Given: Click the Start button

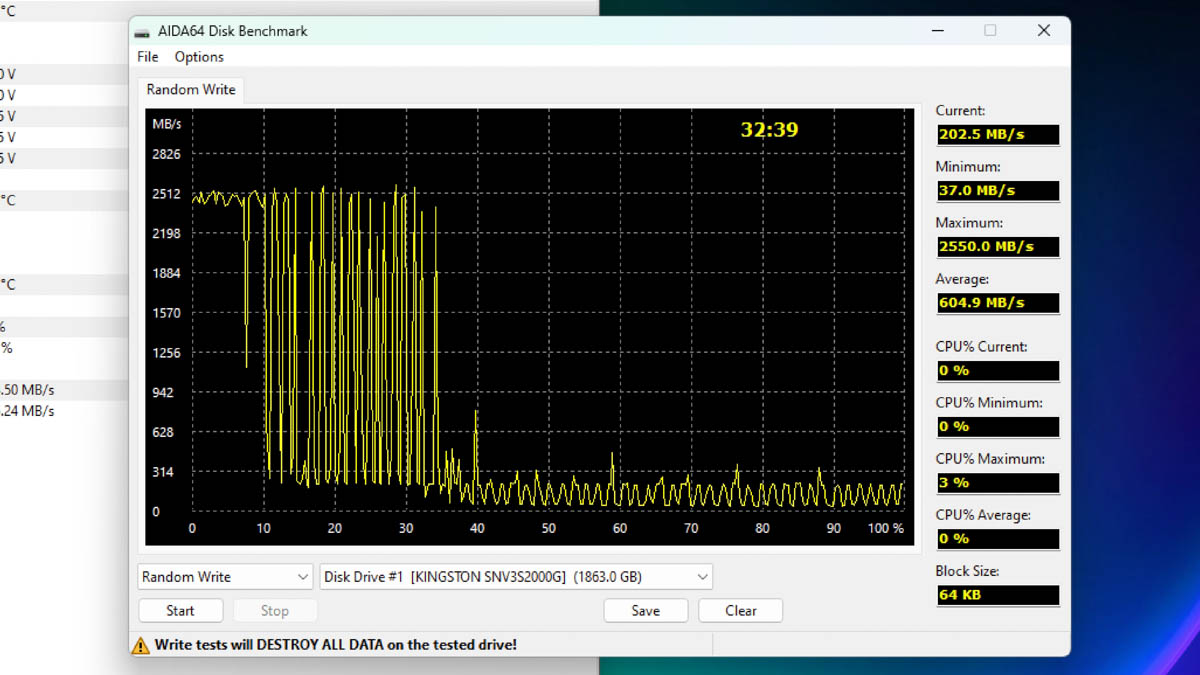Looking at the screenshot, I should [x=180, y=610].
